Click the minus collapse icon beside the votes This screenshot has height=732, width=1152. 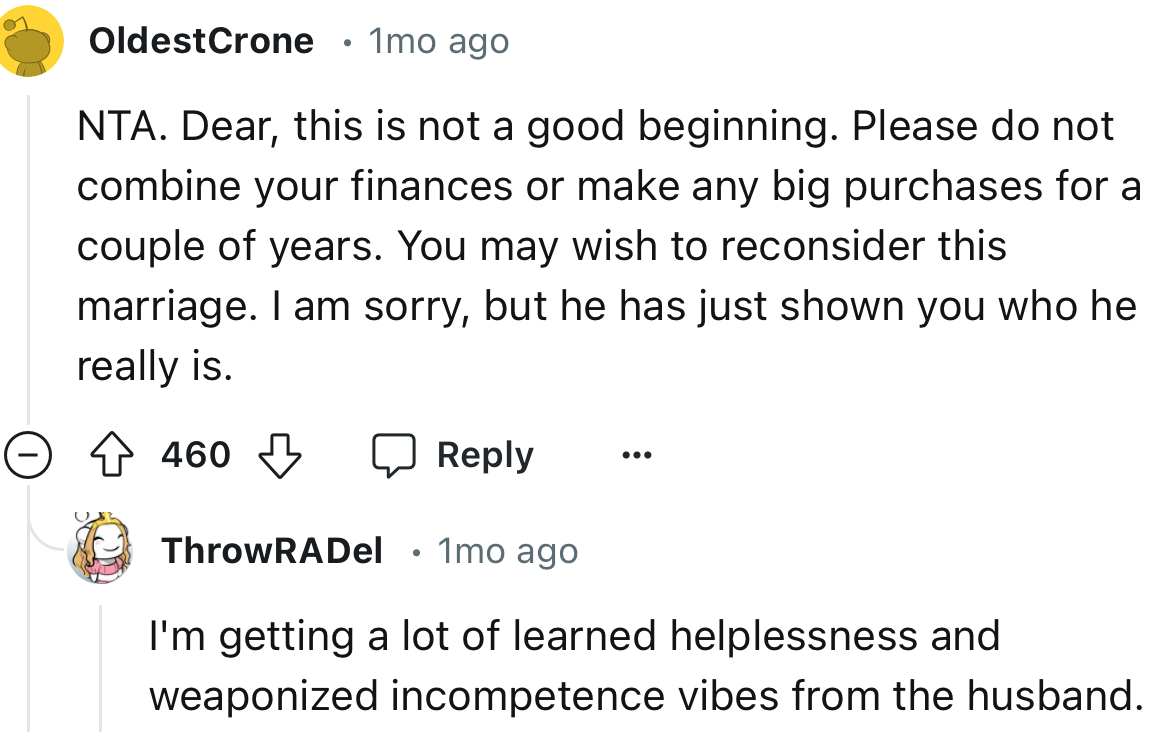tap(27, 454)
